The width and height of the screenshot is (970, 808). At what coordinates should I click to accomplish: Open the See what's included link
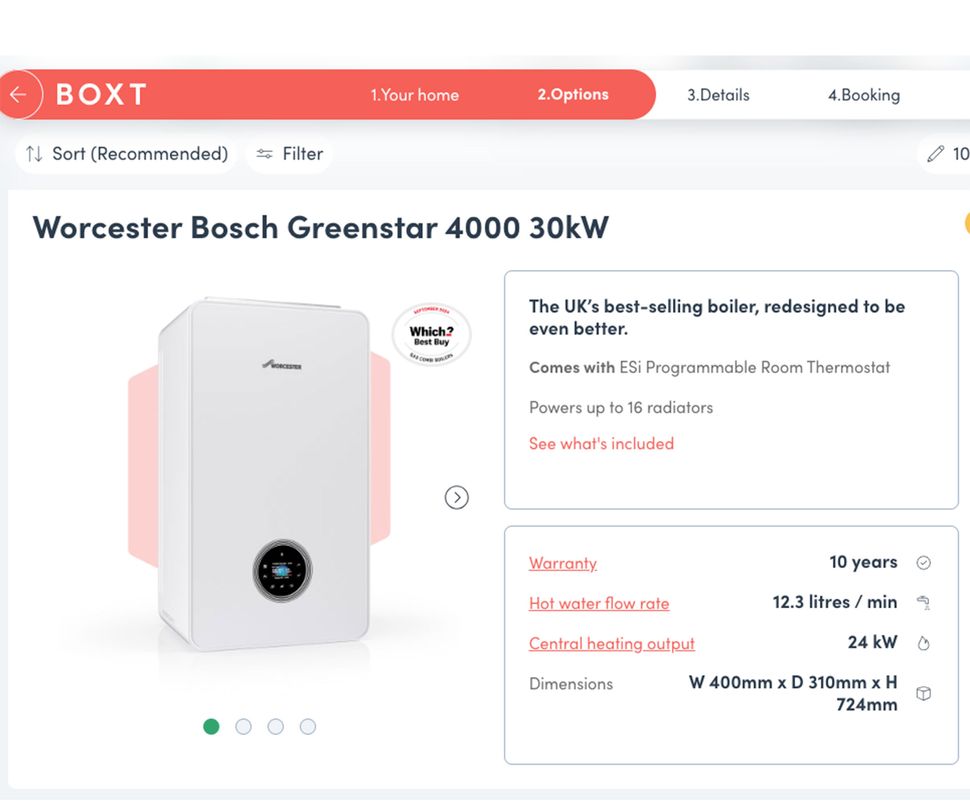coord(600,443)
